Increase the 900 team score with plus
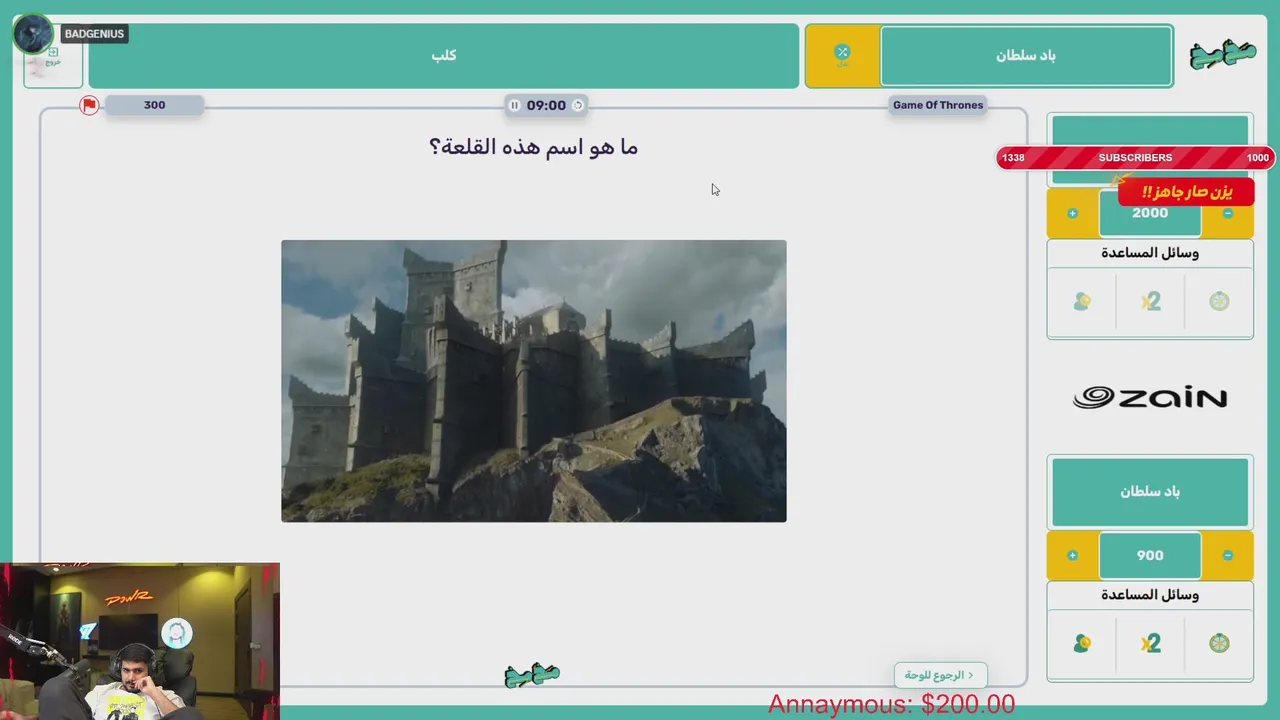 [1072, 555]
